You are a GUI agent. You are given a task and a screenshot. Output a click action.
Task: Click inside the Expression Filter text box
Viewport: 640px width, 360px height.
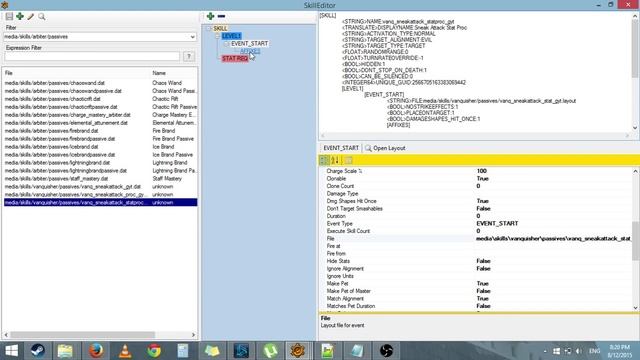coord(92,56)
